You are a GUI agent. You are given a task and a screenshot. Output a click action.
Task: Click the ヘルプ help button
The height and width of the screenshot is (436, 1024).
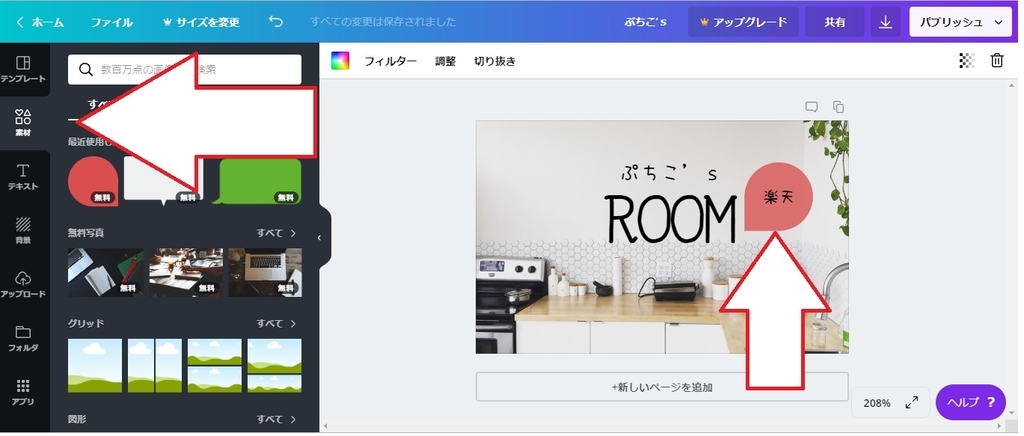[x=970, y=402]
